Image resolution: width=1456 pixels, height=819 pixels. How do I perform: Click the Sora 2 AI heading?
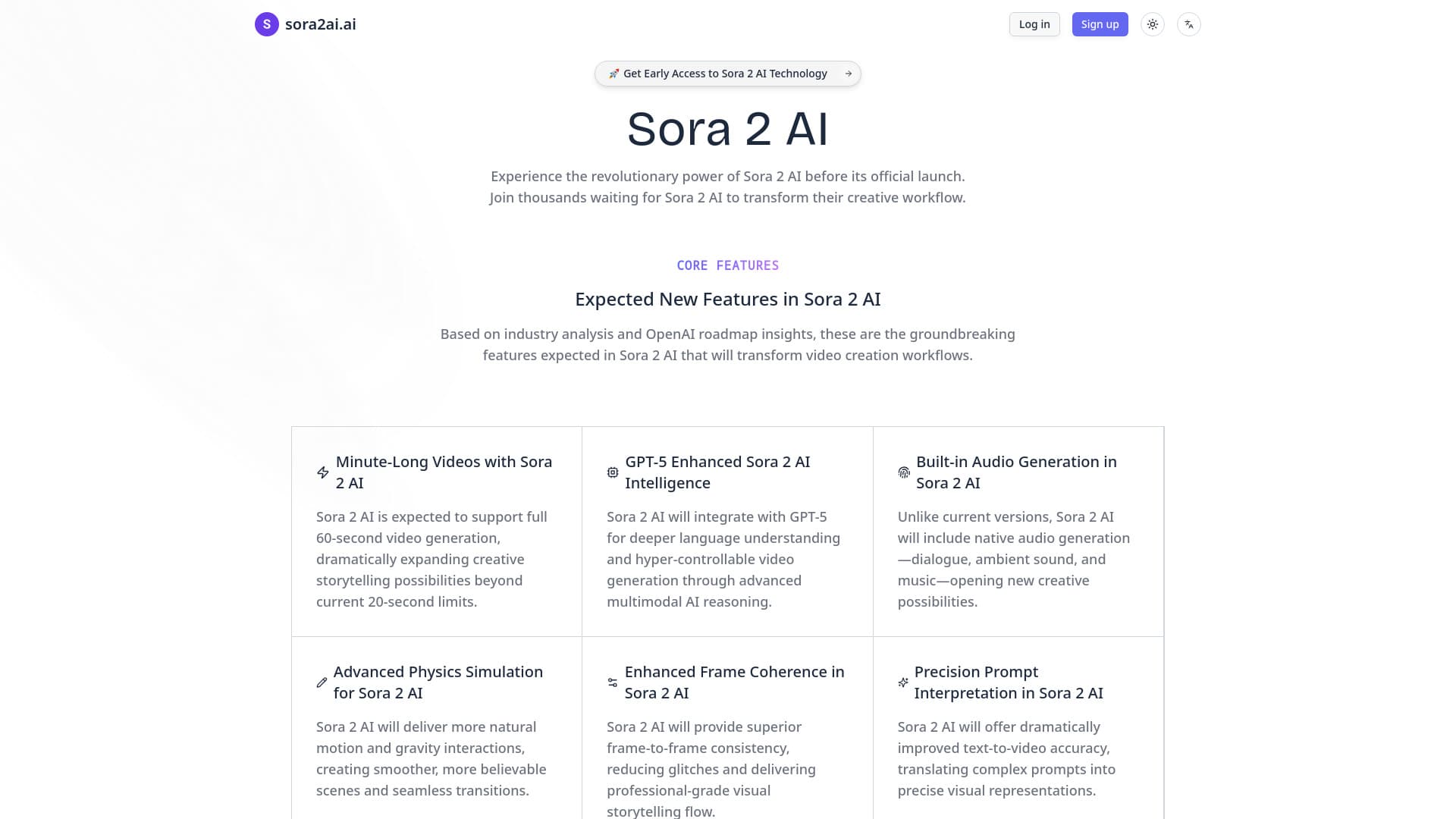(727, 129)
